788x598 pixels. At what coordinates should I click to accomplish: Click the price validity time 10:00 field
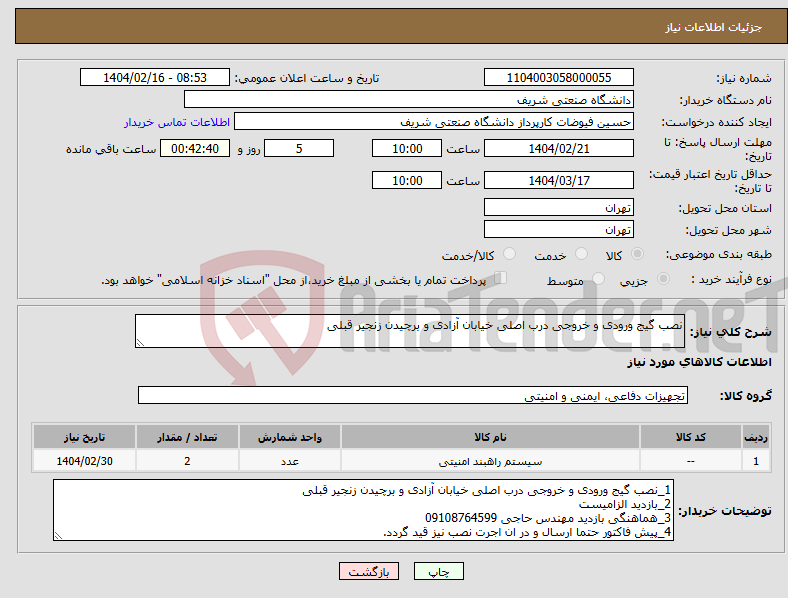[407, 180]
